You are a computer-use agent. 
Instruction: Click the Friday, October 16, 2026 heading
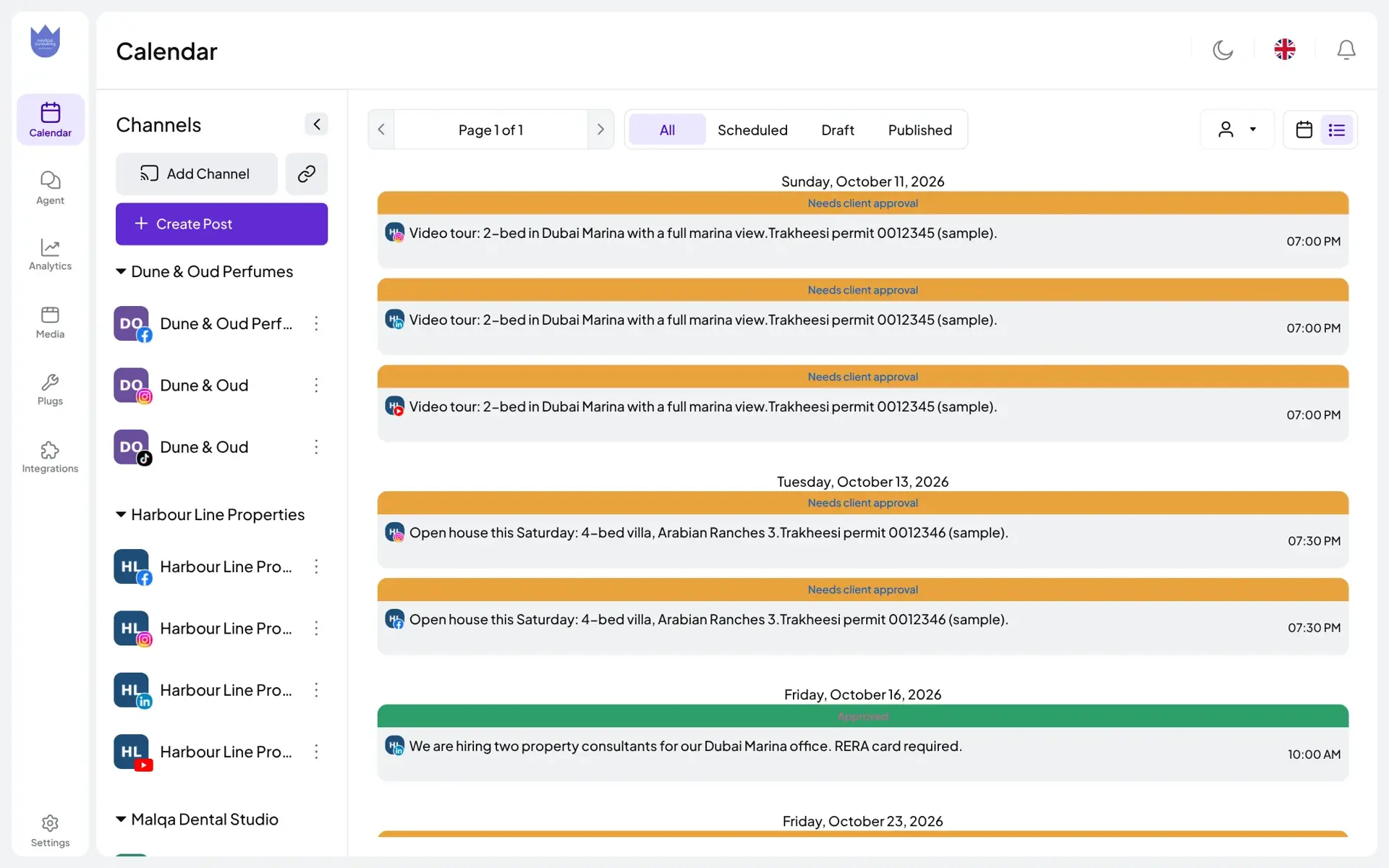(862, 694)
